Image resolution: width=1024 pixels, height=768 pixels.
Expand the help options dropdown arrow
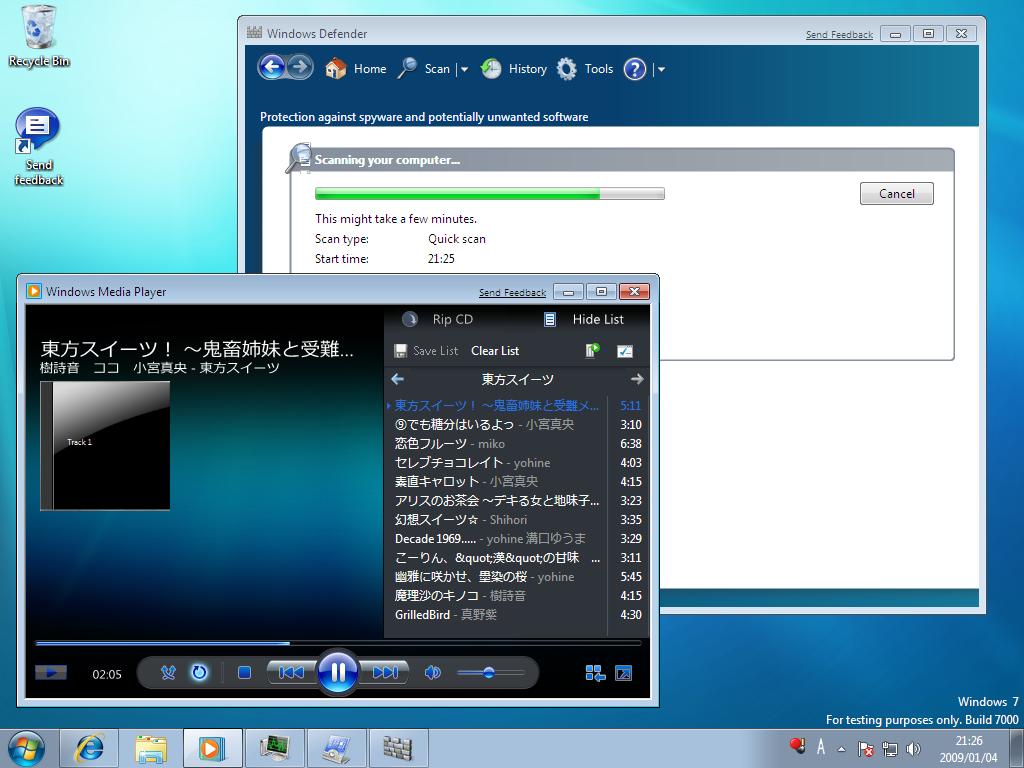coord(661,69)
